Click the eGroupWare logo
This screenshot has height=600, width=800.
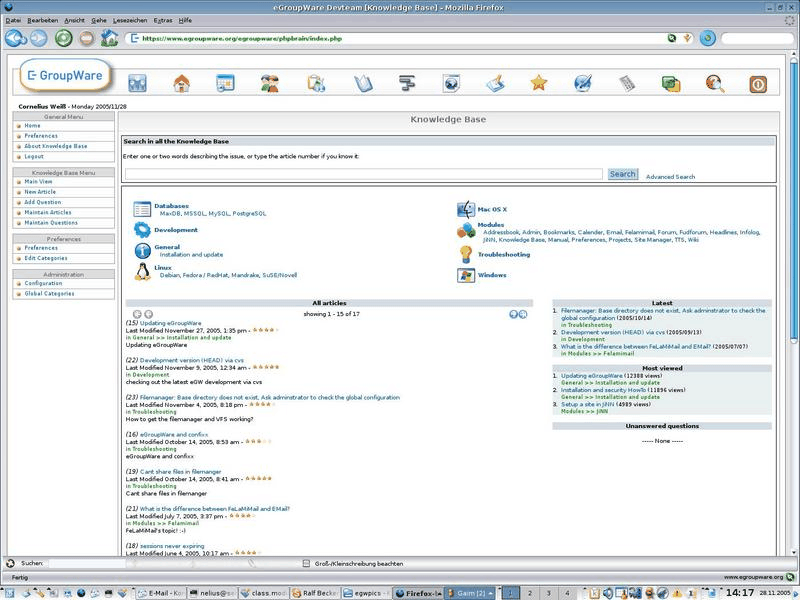coord(65,76)
